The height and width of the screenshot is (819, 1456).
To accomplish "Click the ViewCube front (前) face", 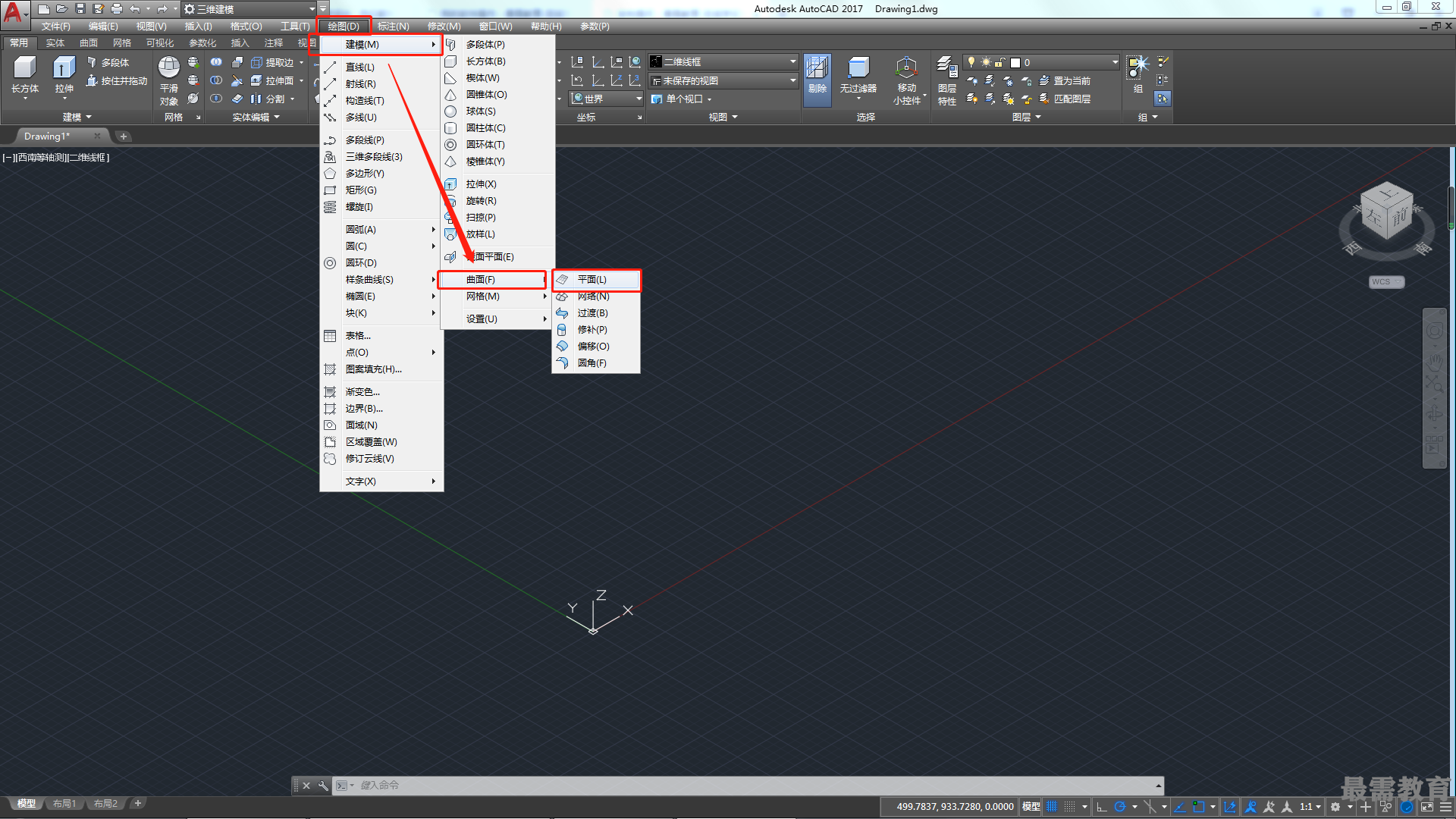I will click(1399, 218).
